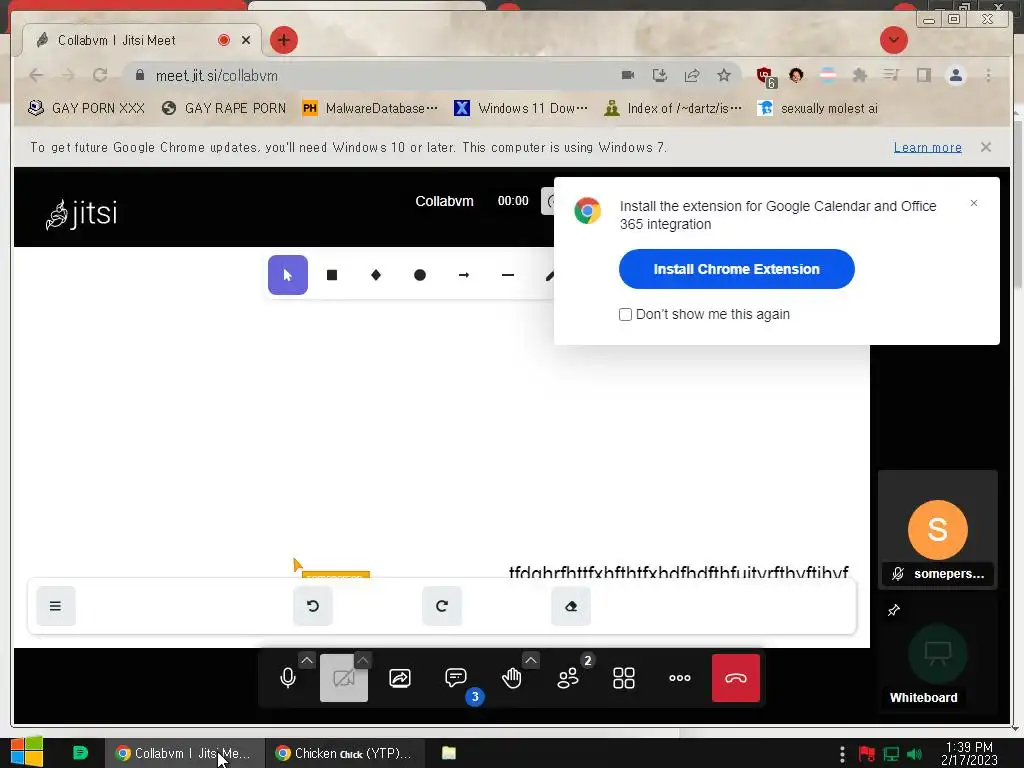Click the Jitsi logo
This screenshot has height=768, width=1024.
(x=82, y=214)
